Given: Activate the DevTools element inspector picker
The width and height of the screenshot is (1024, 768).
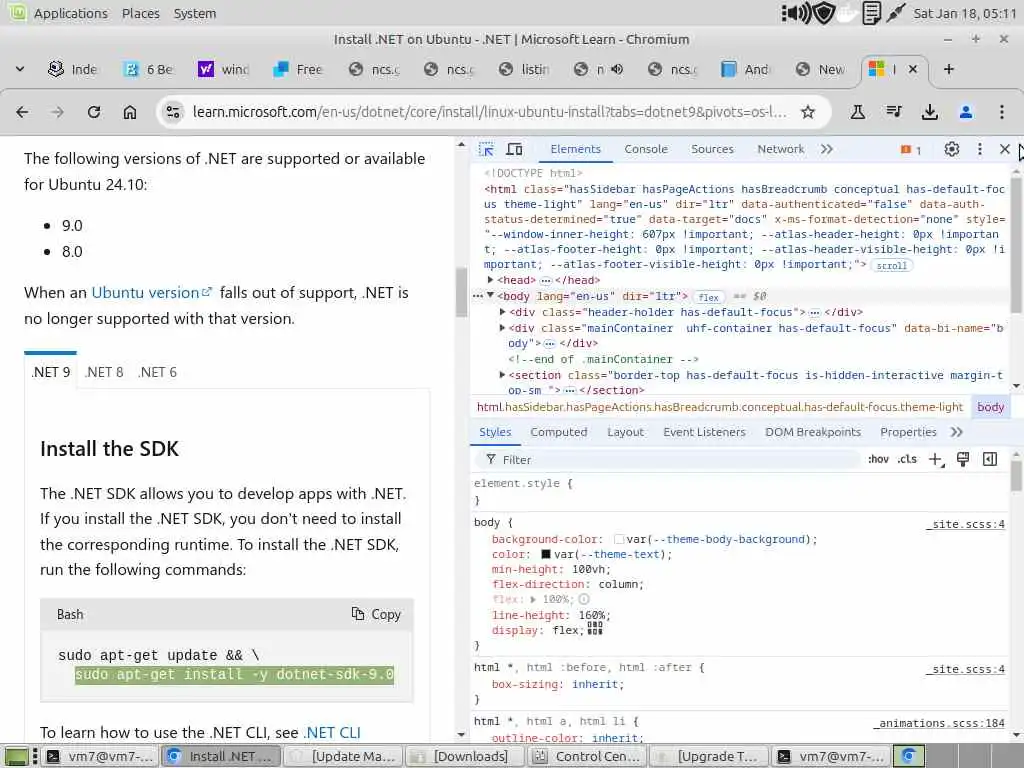Looking at the screenshot, I should click(x=486, y=150).
